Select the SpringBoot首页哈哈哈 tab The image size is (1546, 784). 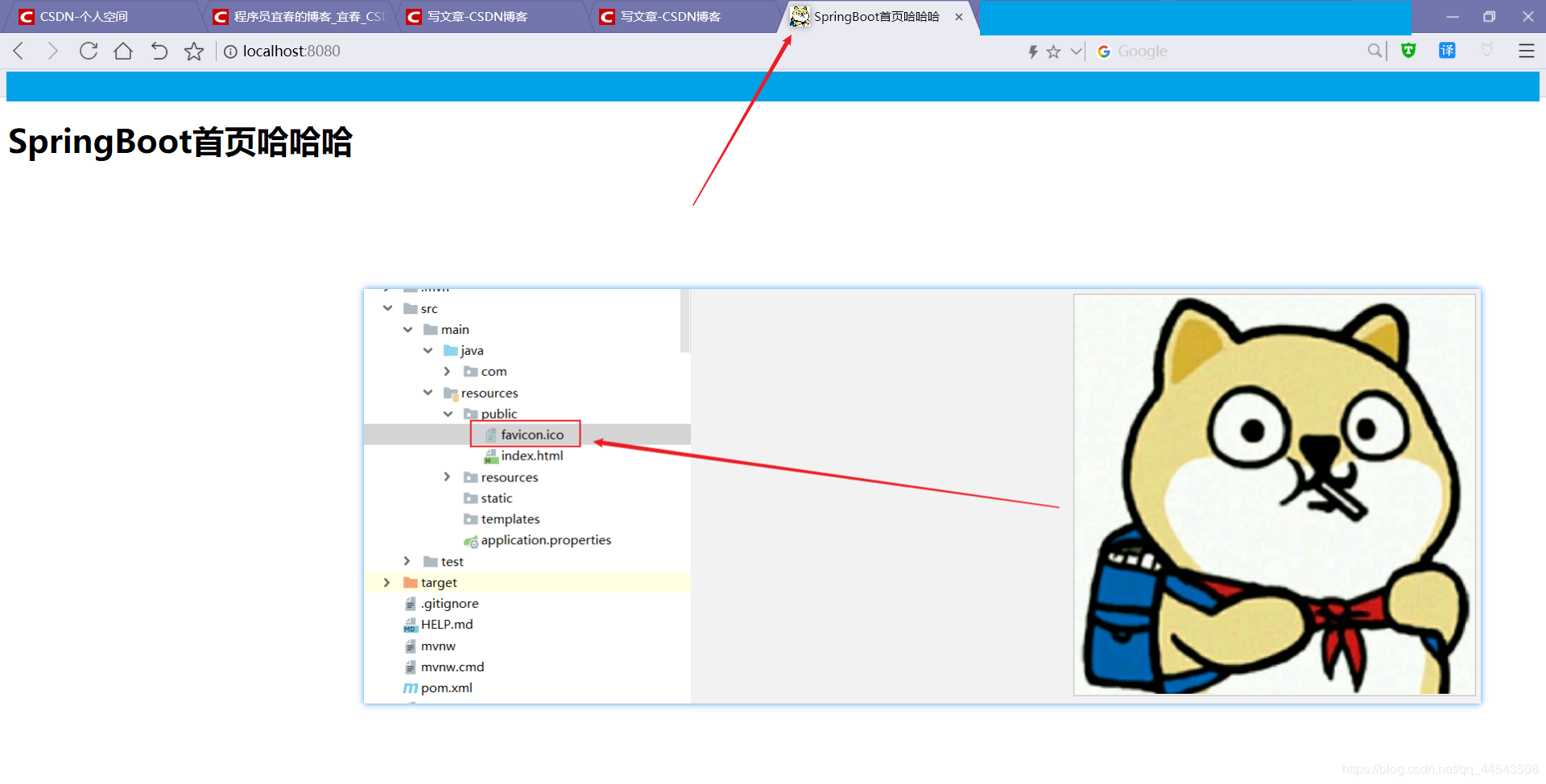(876, 17)
